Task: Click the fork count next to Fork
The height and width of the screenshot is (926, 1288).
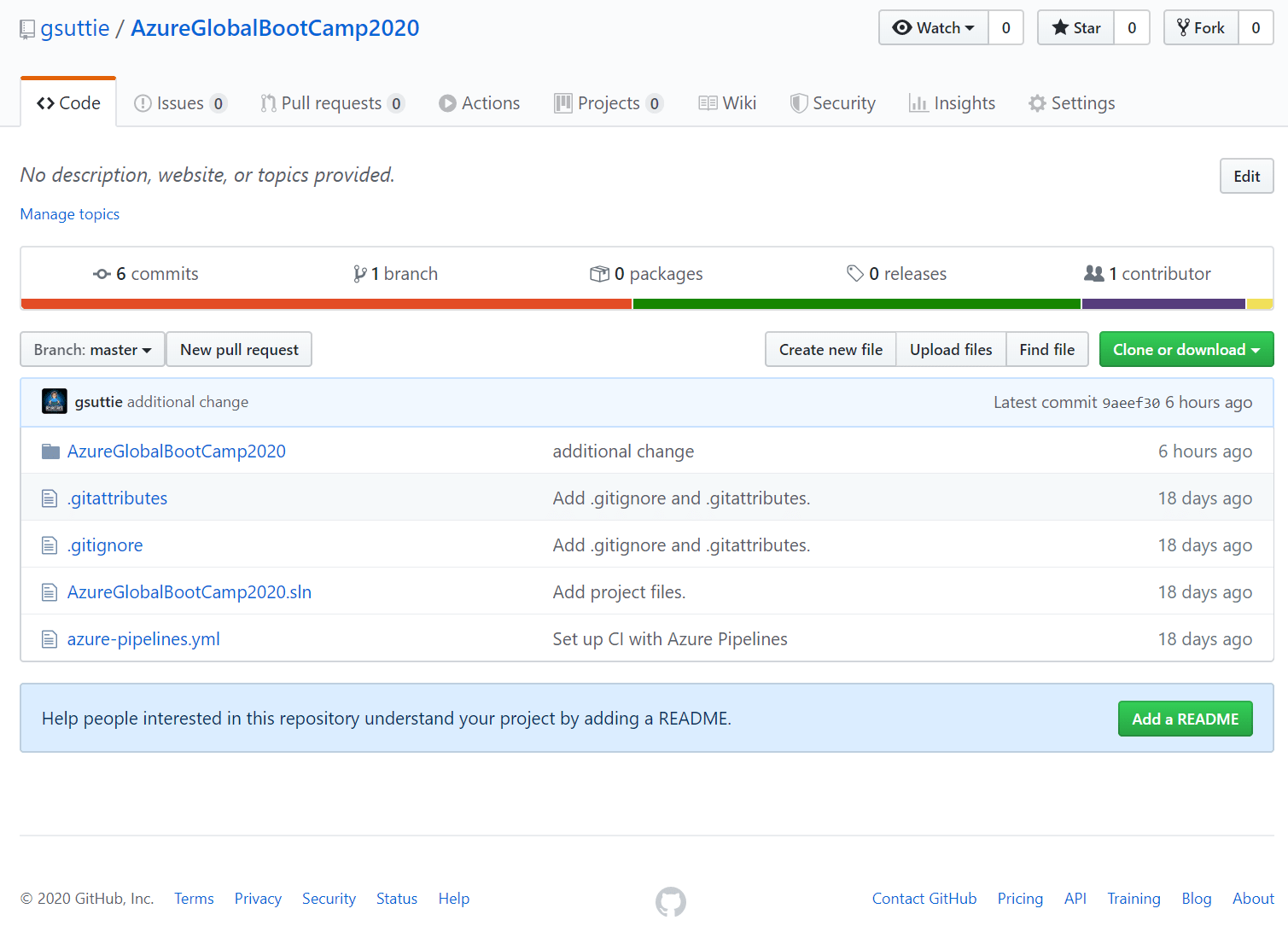Action: point(1256,28)
